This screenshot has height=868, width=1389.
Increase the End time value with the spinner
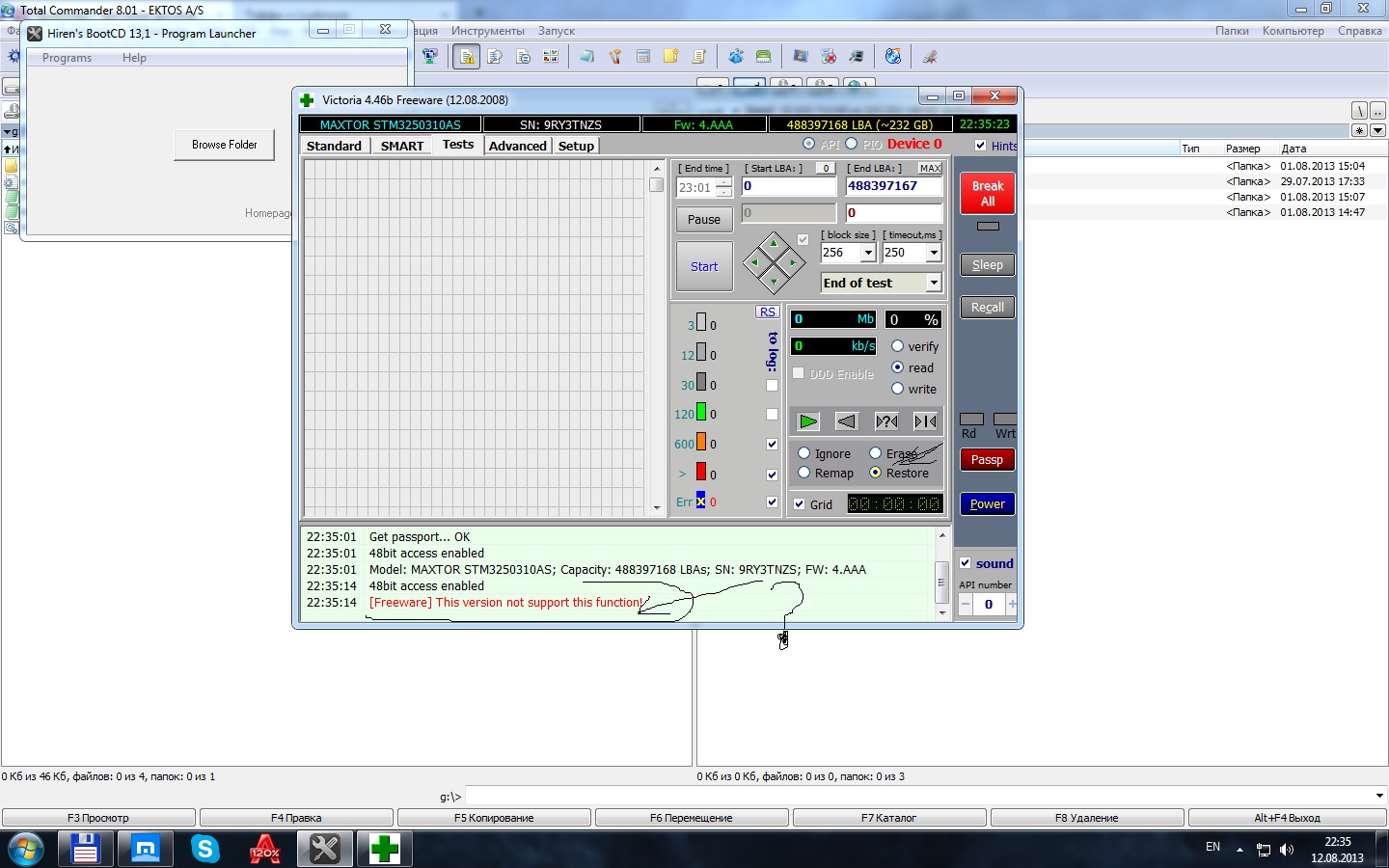click(723, 182)
